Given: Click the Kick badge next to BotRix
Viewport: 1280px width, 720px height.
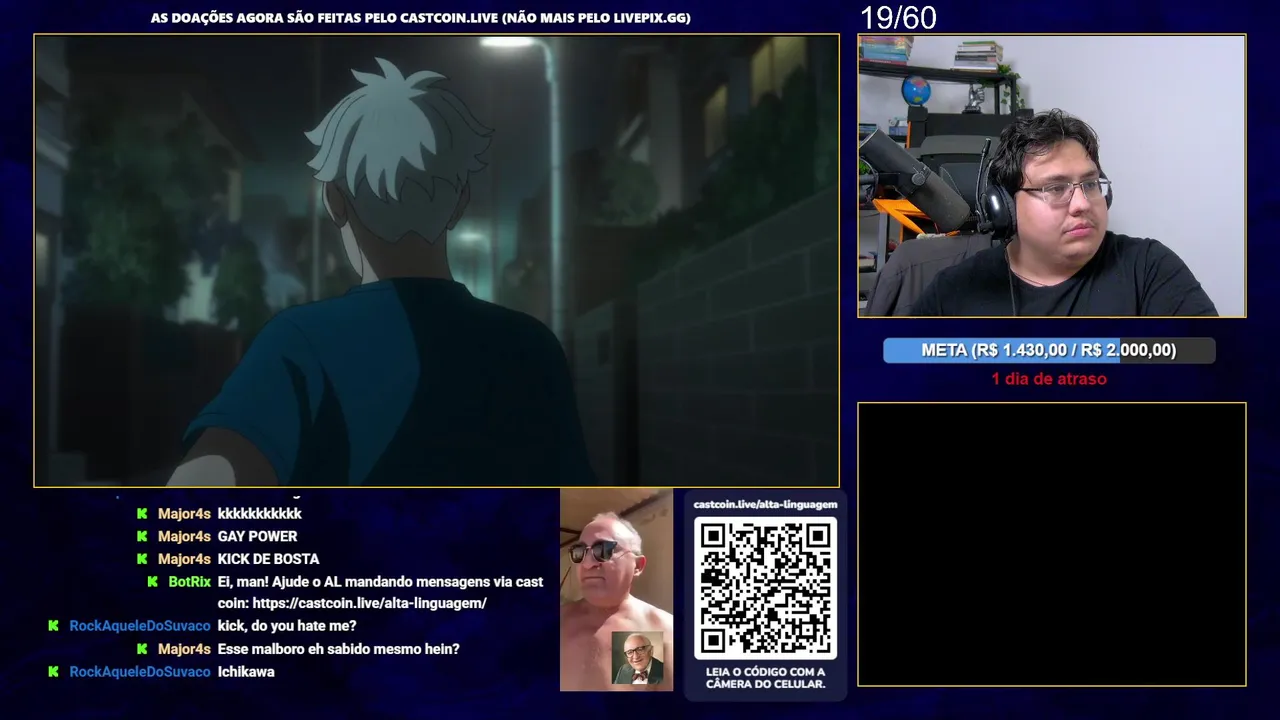Looking at the screenshot, I should (x=153, y=581).
